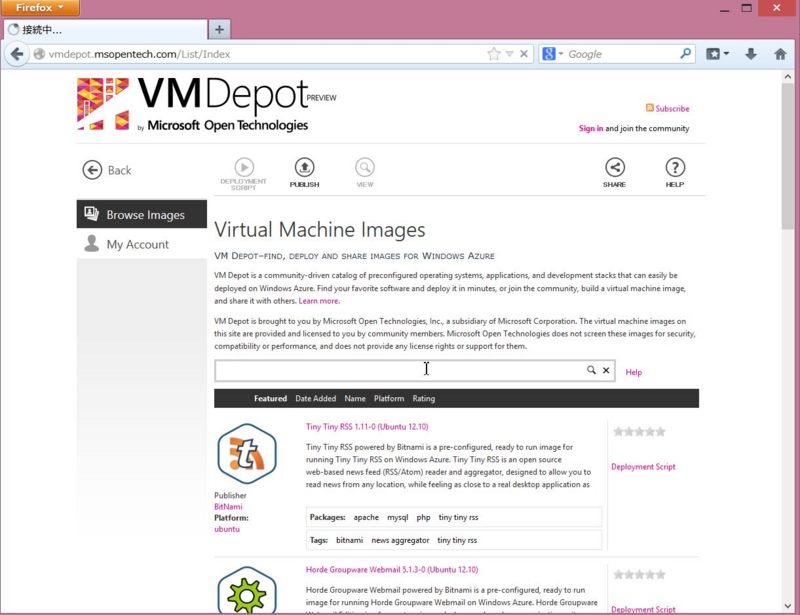Stop page loading with X button
This screenshot has width=800, height=615.
click(x=523, y=54)
